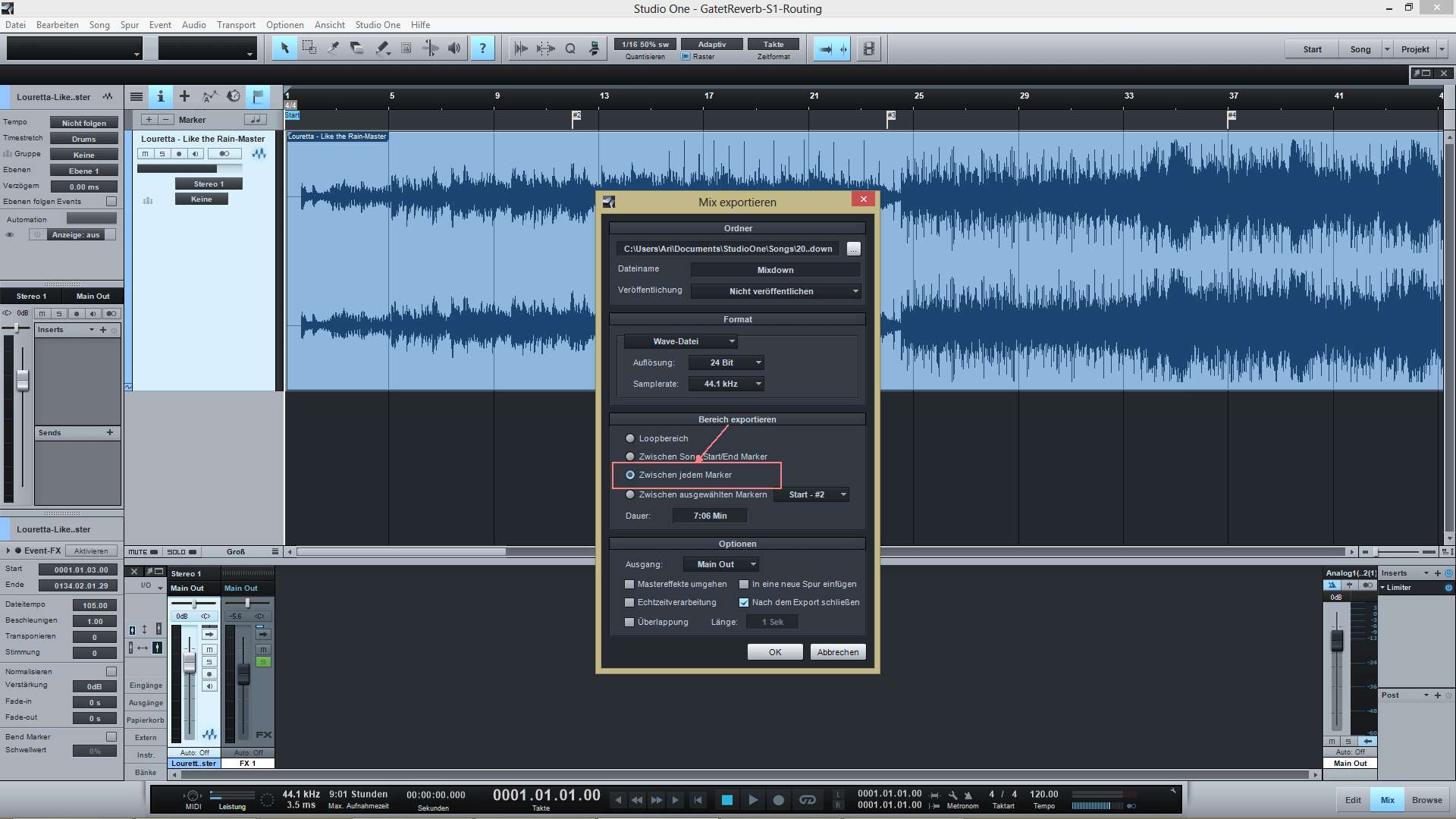This screenshot has height=819, width=1456.
Task: Enable Mastereffekte umgehen checkbox
Action: pyautogui.click(x=629, y=584)
